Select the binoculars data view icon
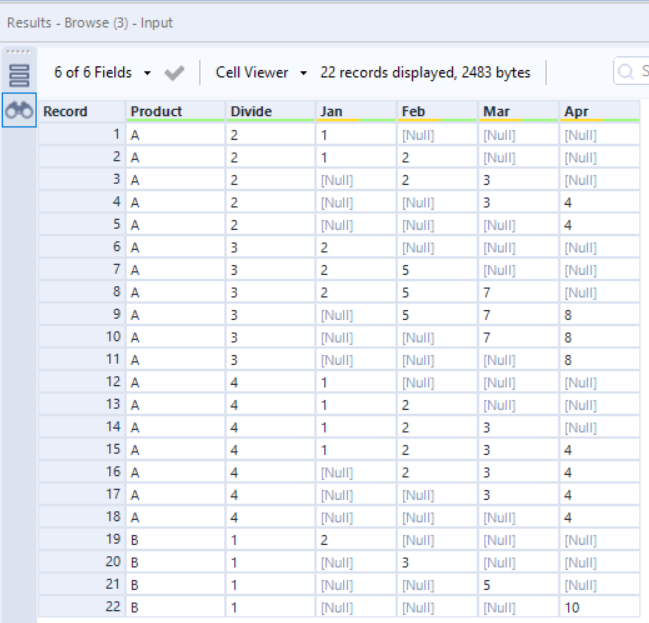Image resolution: width=649 pixels, height=623 pixels. pyautogui.click(x=19, y=111)
